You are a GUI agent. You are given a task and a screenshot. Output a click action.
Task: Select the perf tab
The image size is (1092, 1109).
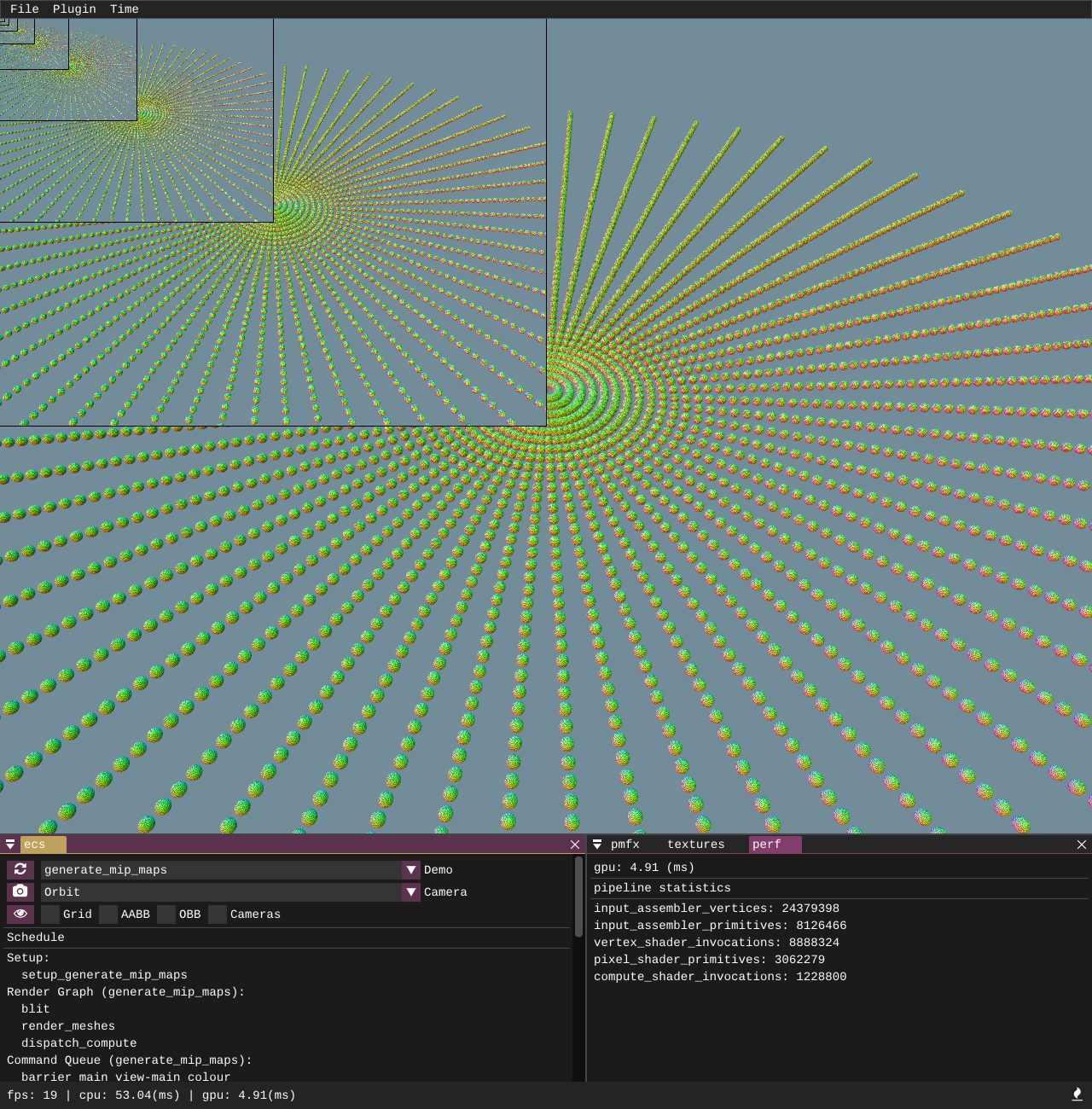(775, 845)
